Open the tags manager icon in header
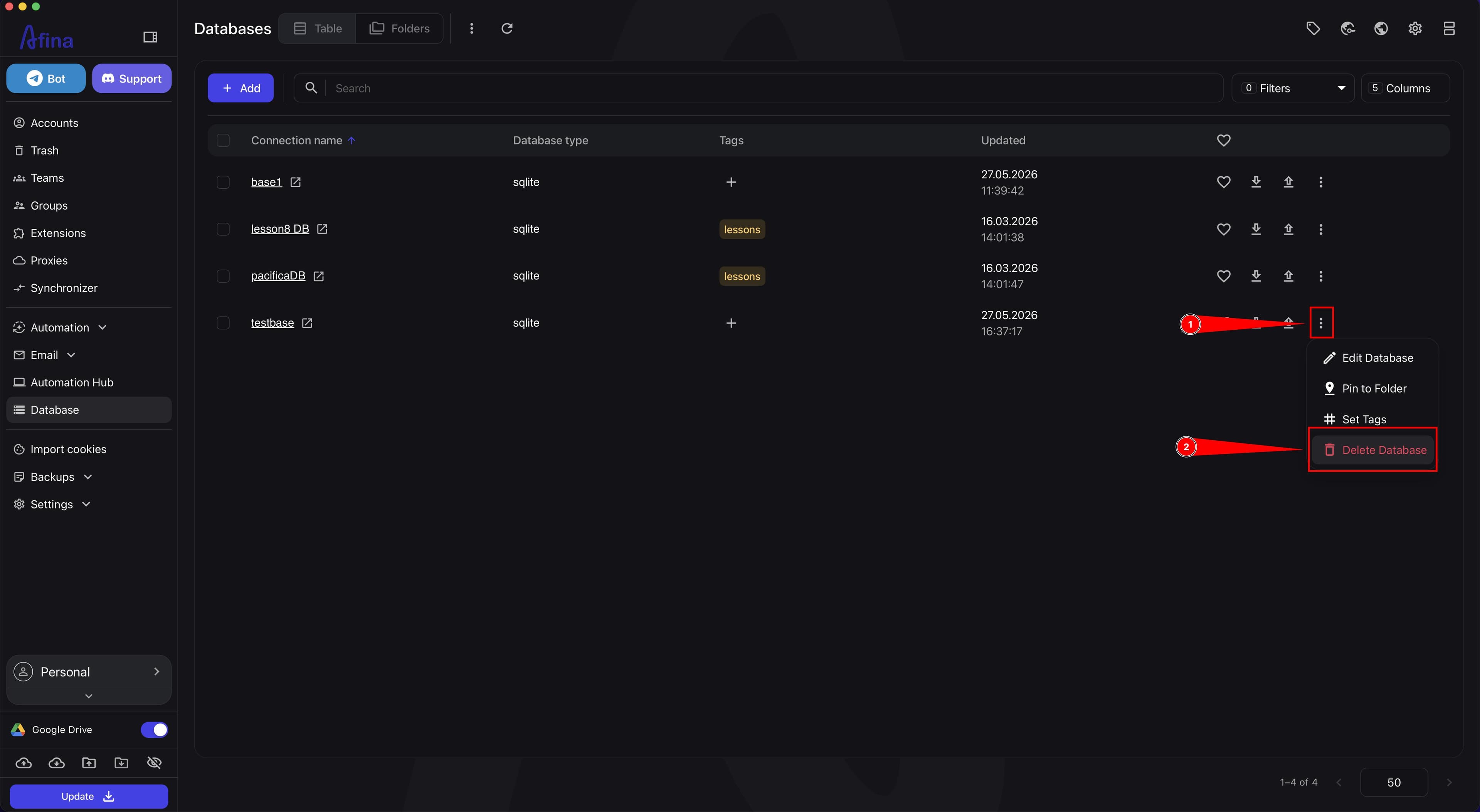Image resolution: width=1480 pixels, height=812 pixels. point(1313,28)
